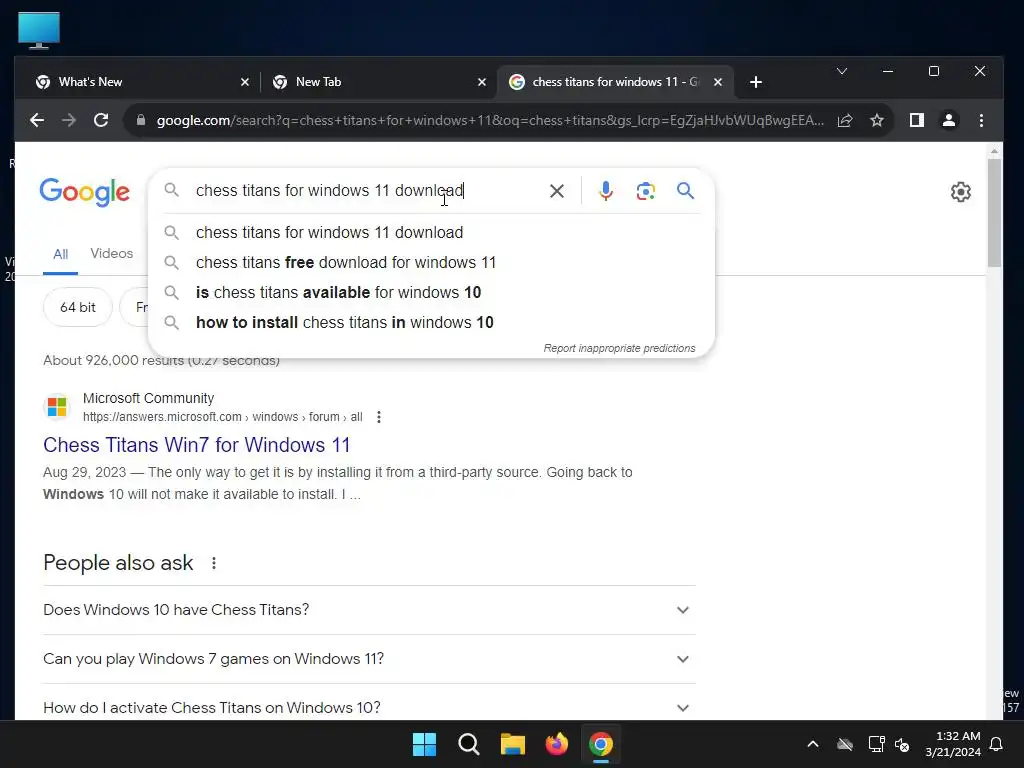Image resolution: width=1024 pixels, height=768 pixels.
Task: Start a voice search with microphone
Action: coord(605,191)
